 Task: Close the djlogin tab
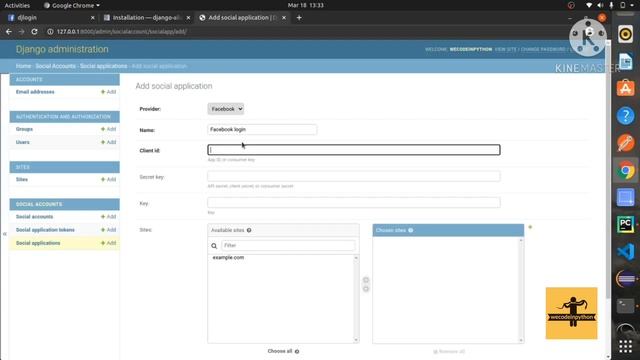tap(93, 18)
